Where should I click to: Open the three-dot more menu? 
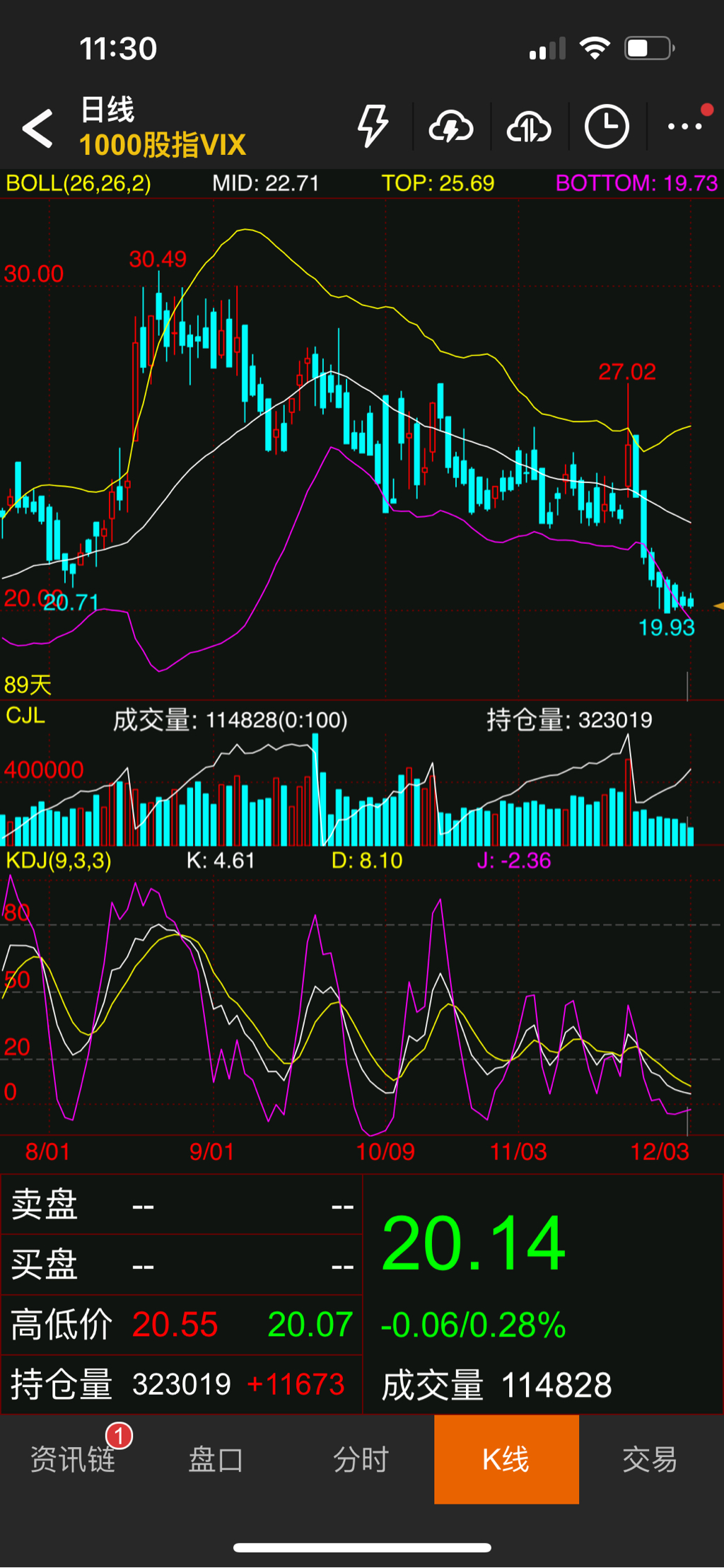(x=685, y=127)
